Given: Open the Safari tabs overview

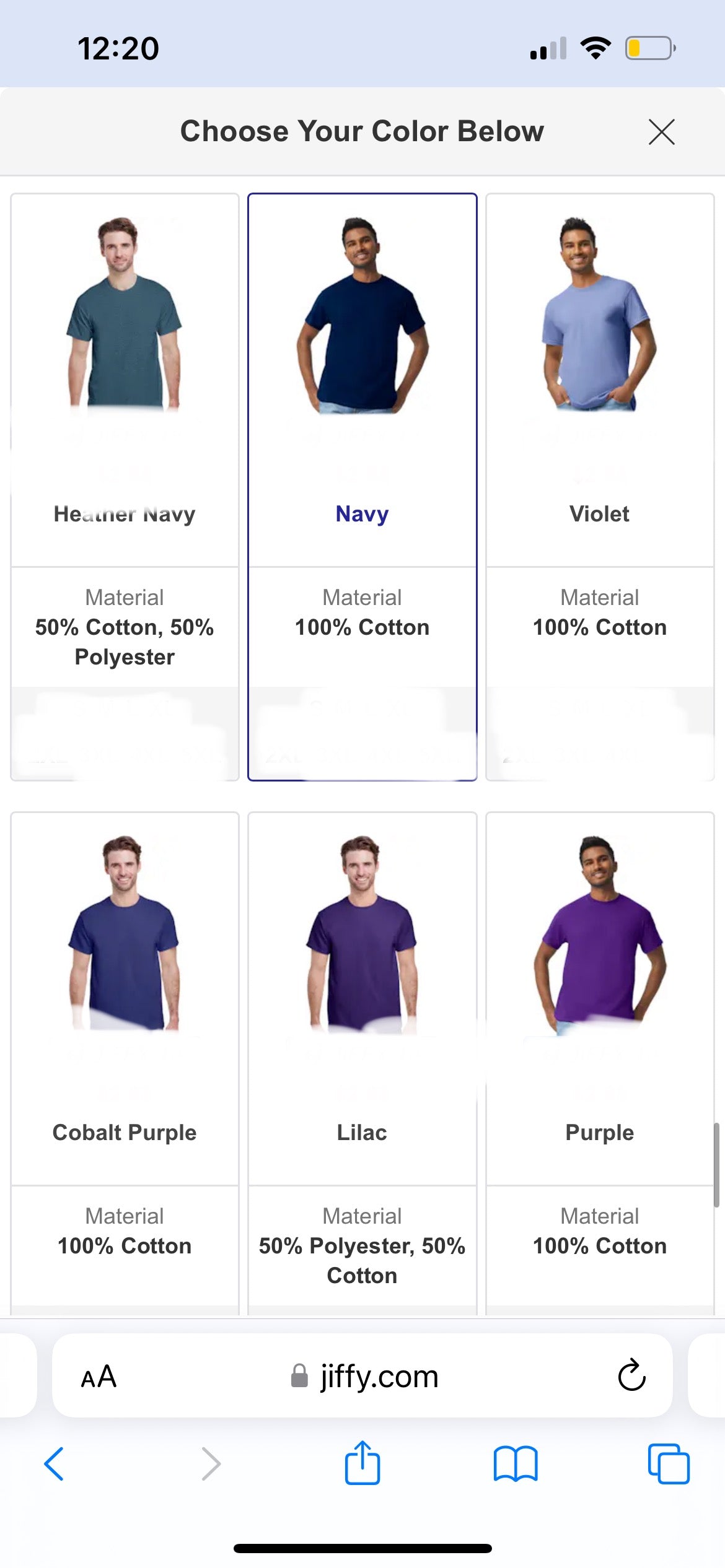Looking at the screenshot, I should point(668,1464).
